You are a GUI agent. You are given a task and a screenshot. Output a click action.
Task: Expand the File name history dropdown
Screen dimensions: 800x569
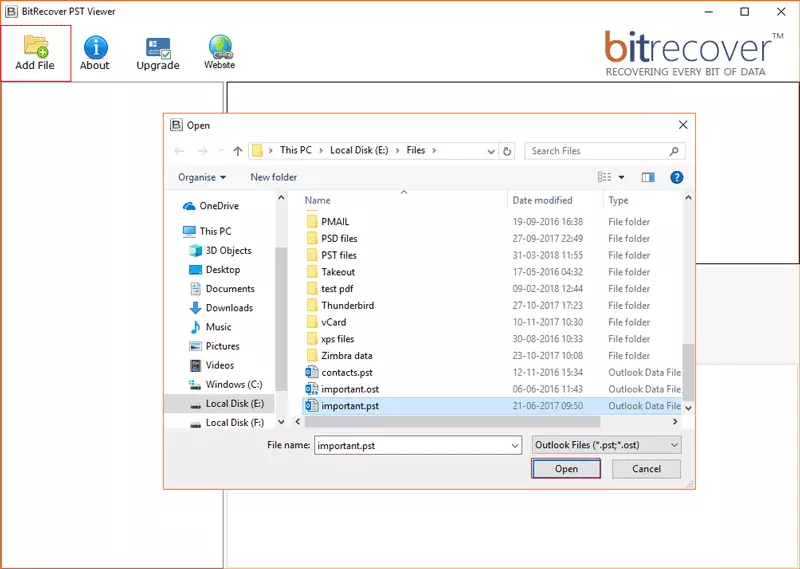514,444
